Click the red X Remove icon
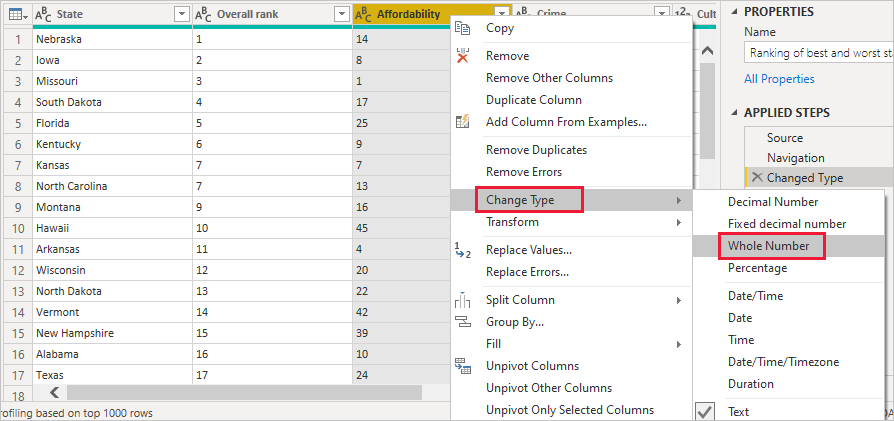Image resolution: width=894 pixels, height=421 pixels. (462, 56)
